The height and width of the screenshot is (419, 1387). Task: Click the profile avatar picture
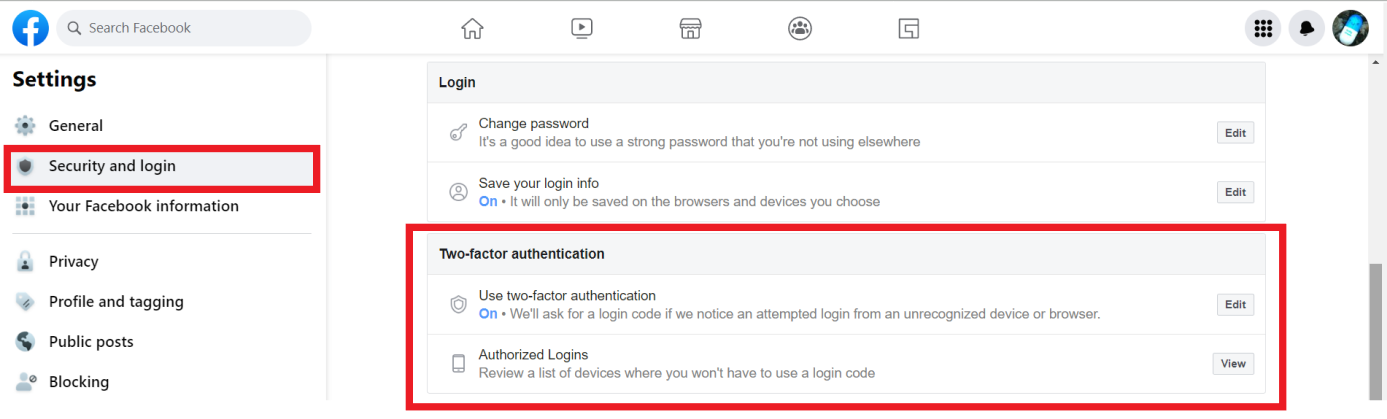pos(1350,28)
